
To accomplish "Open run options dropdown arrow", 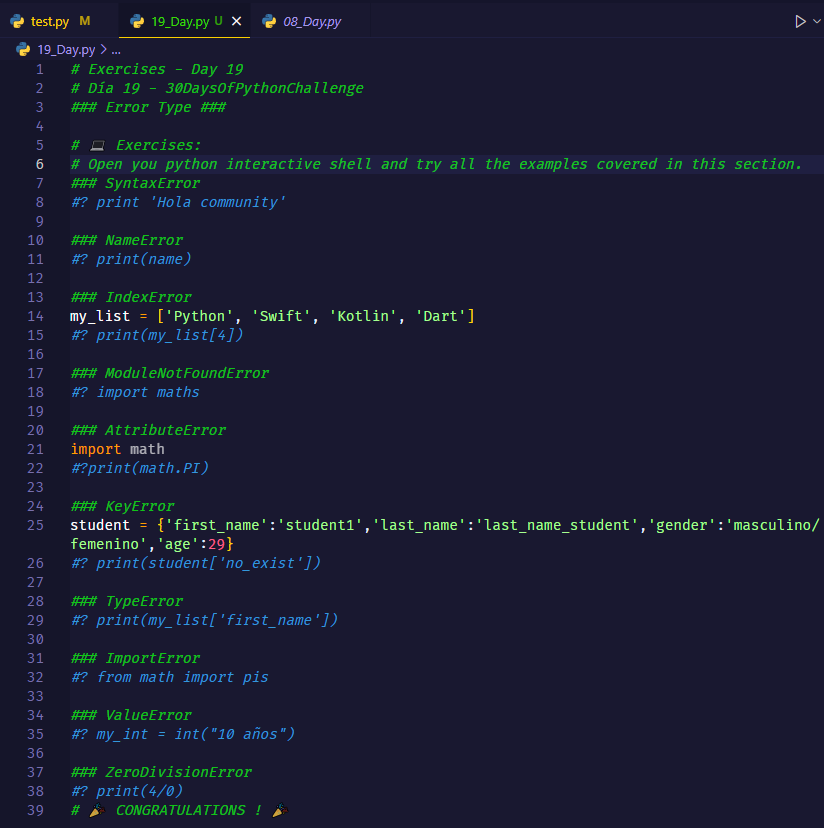I will (x=817, y=21).
